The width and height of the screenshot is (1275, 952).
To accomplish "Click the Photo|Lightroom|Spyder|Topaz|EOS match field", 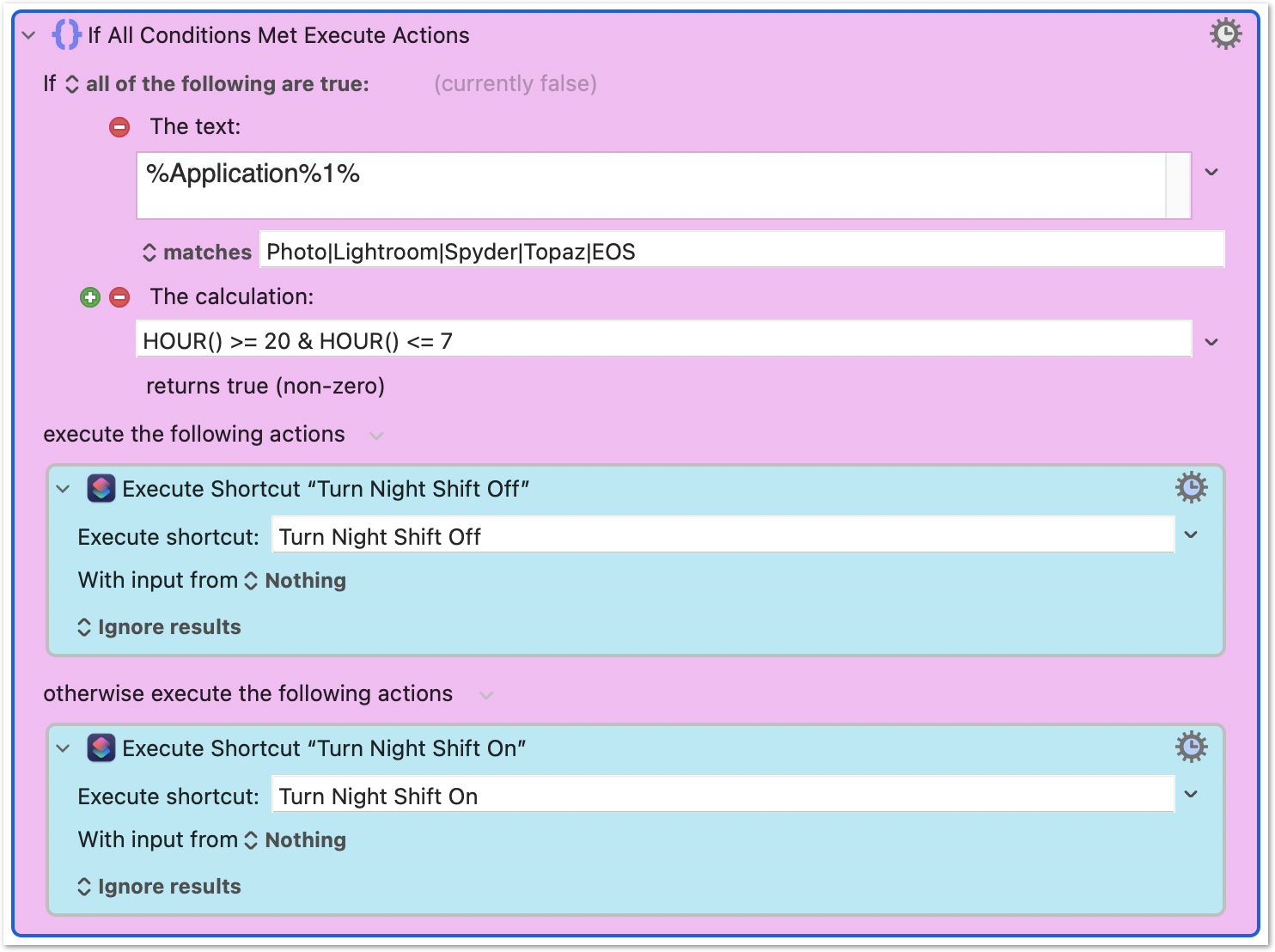I will tap(742, 252).
